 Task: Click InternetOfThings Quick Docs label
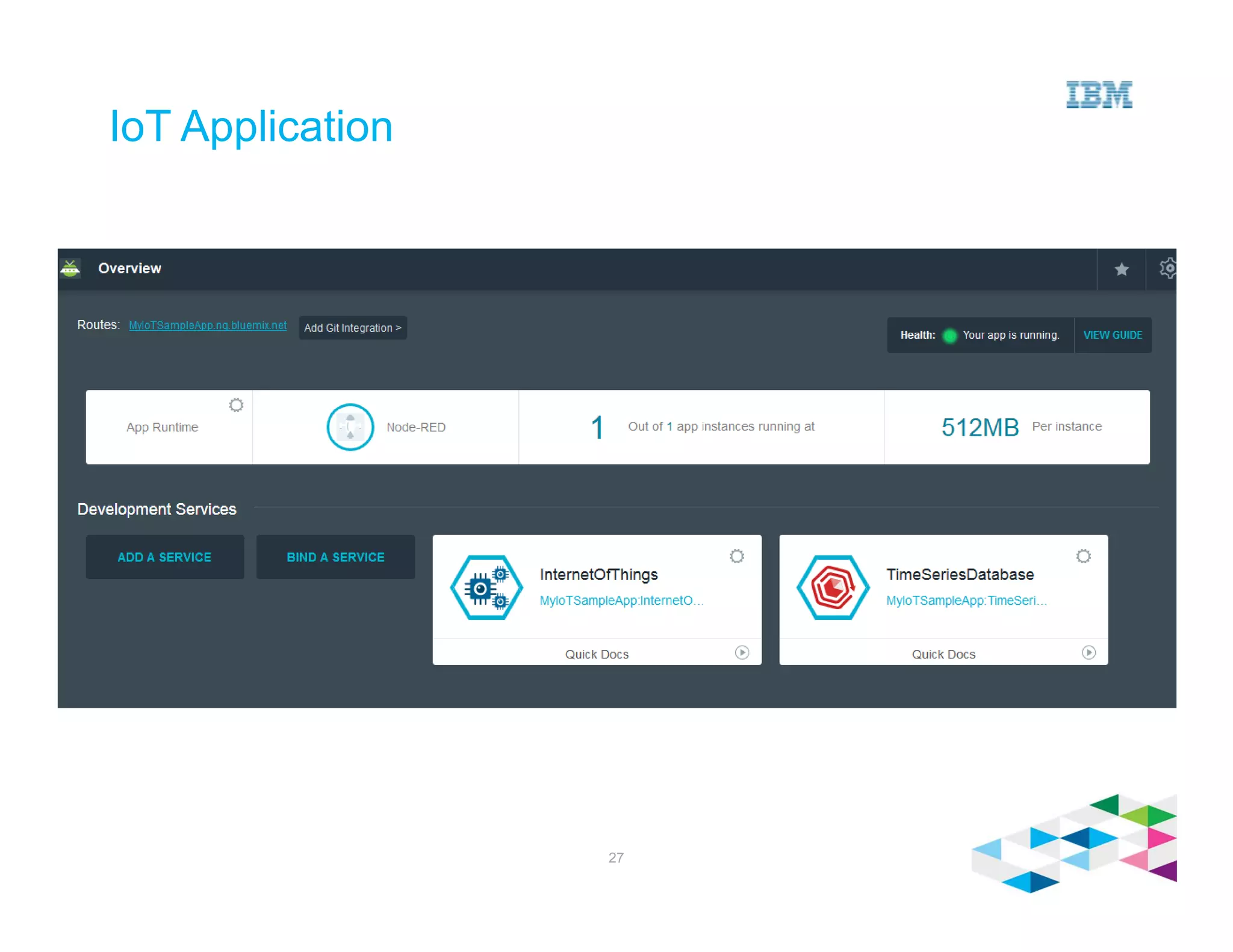(597, 654)
